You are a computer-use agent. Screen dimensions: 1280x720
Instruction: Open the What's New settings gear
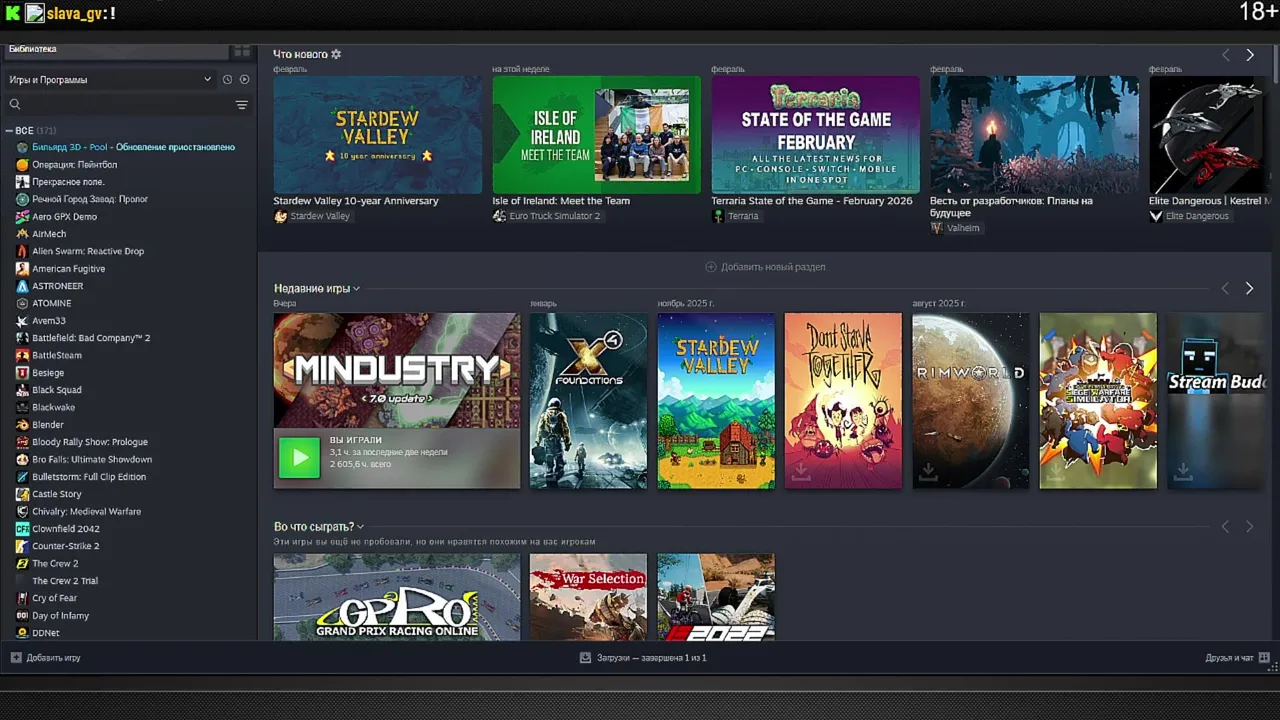(336, 54)
